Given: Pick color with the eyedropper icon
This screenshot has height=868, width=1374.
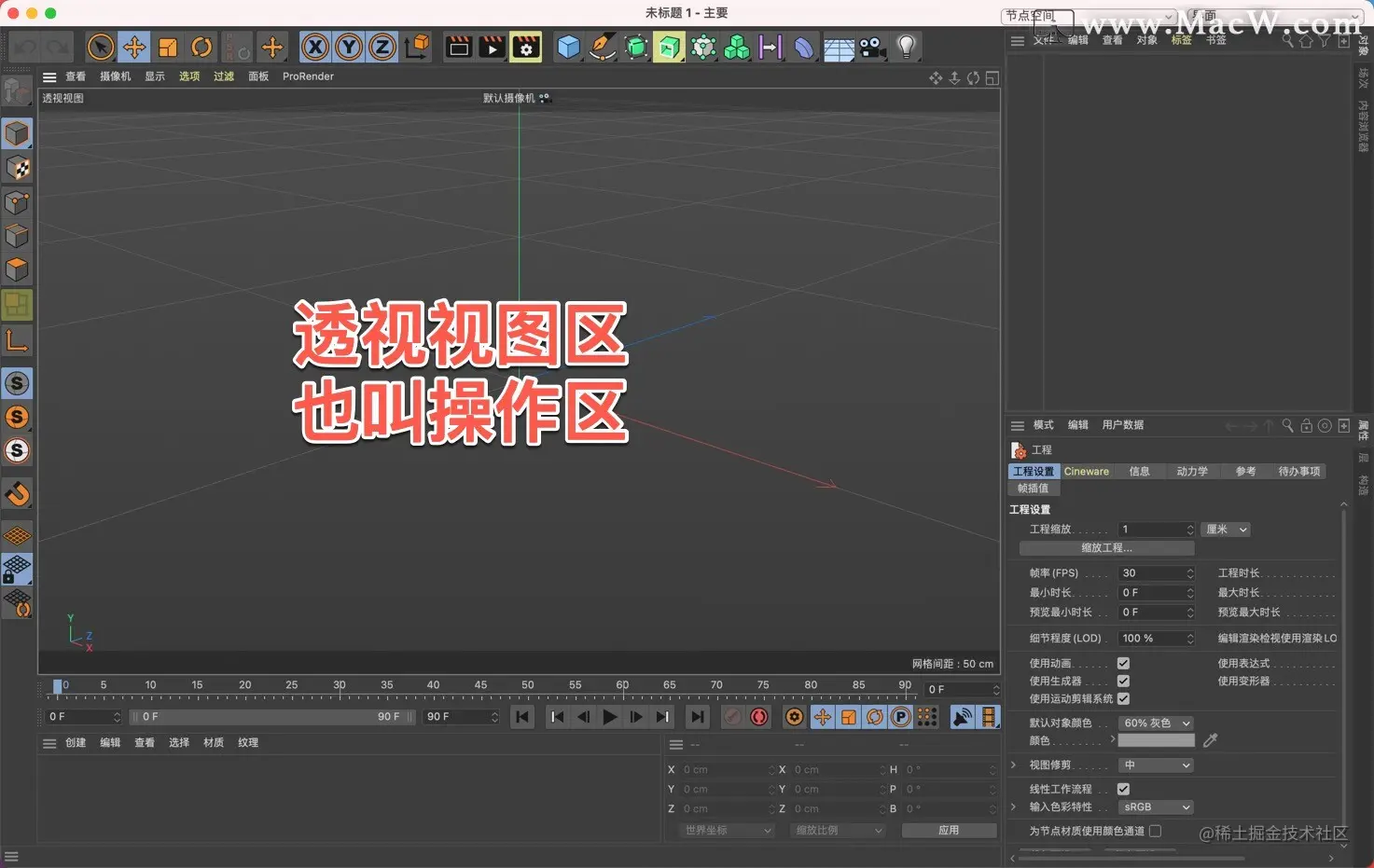Looking at the screenshot, I should [1211, 740].
